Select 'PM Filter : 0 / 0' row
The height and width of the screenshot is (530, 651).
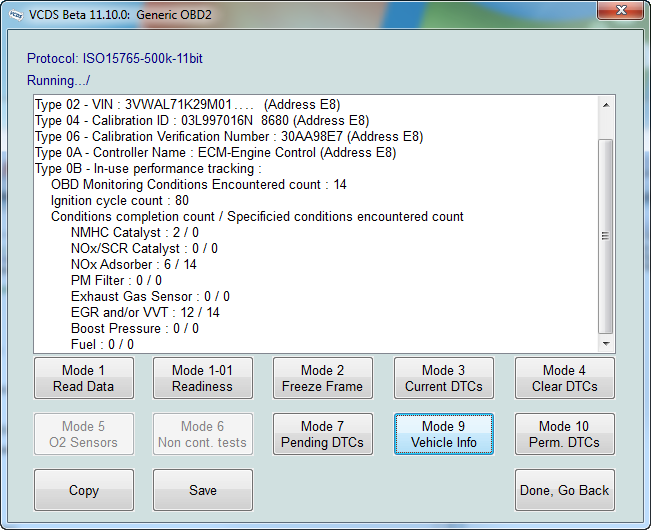(x=116, y=280)
